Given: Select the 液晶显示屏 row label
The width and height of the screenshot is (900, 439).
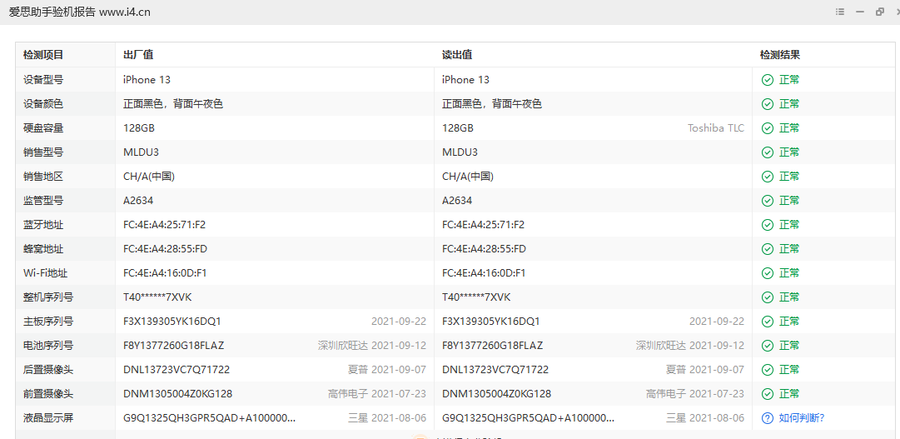Looking at the screenshot, I should click(x=48, y=418).
